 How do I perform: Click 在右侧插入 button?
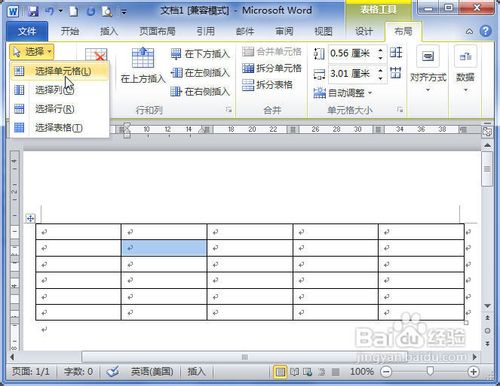click(x=200, y=91)
